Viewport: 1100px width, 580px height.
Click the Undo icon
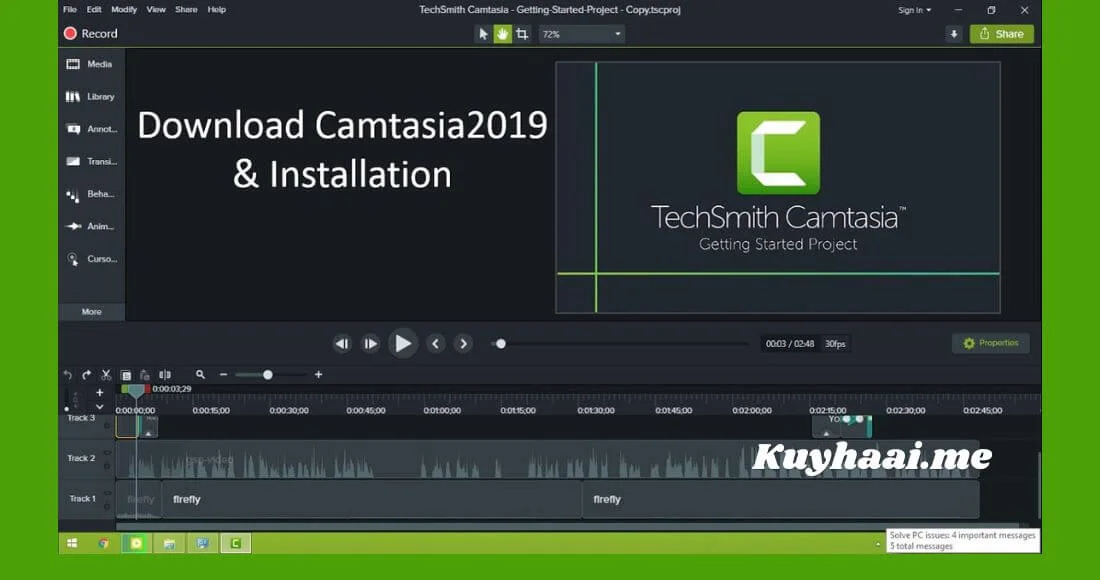coord(67,375)
